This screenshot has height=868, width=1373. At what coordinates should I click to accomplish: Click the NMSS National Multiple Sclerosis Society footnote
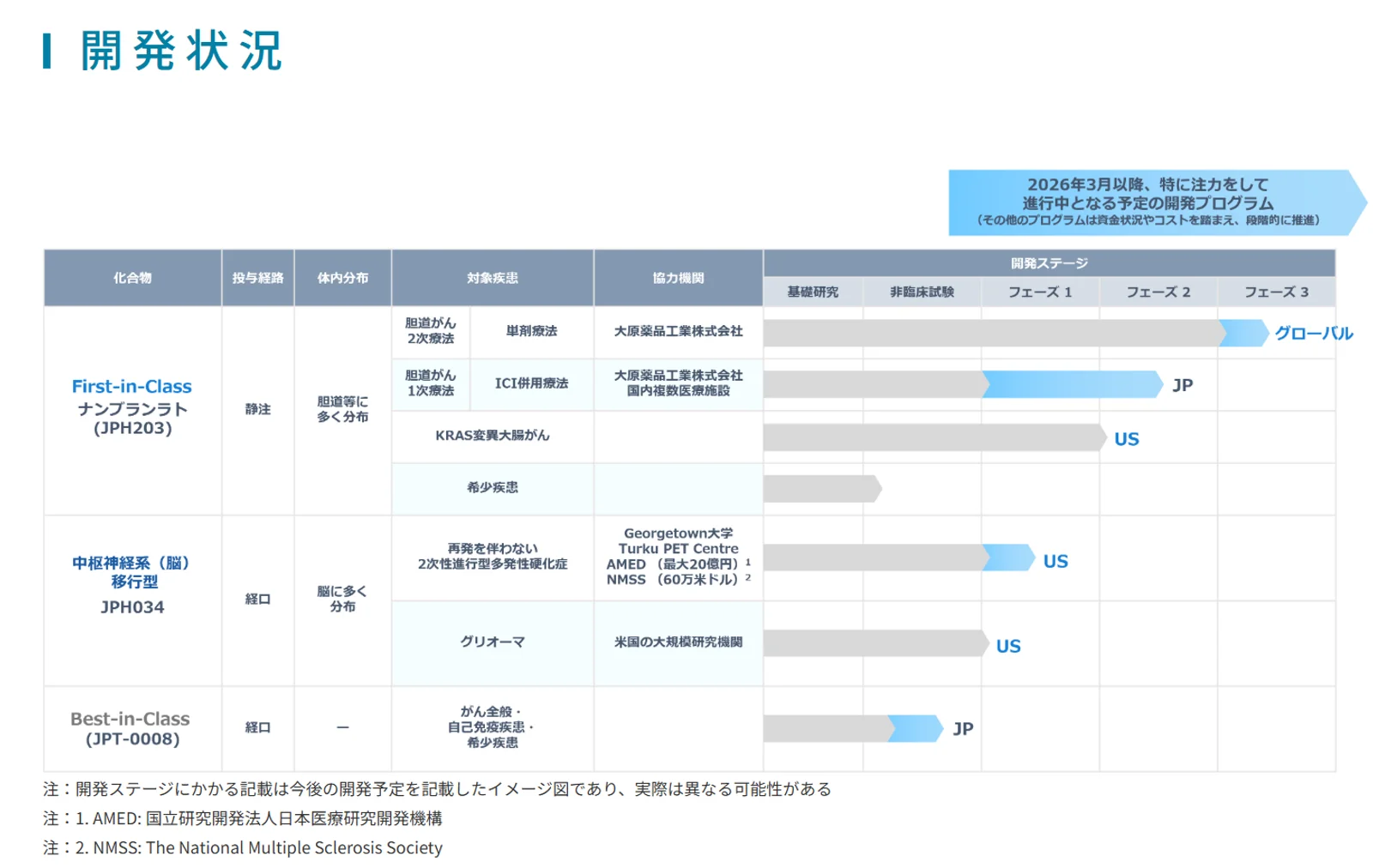pos(243,847)
